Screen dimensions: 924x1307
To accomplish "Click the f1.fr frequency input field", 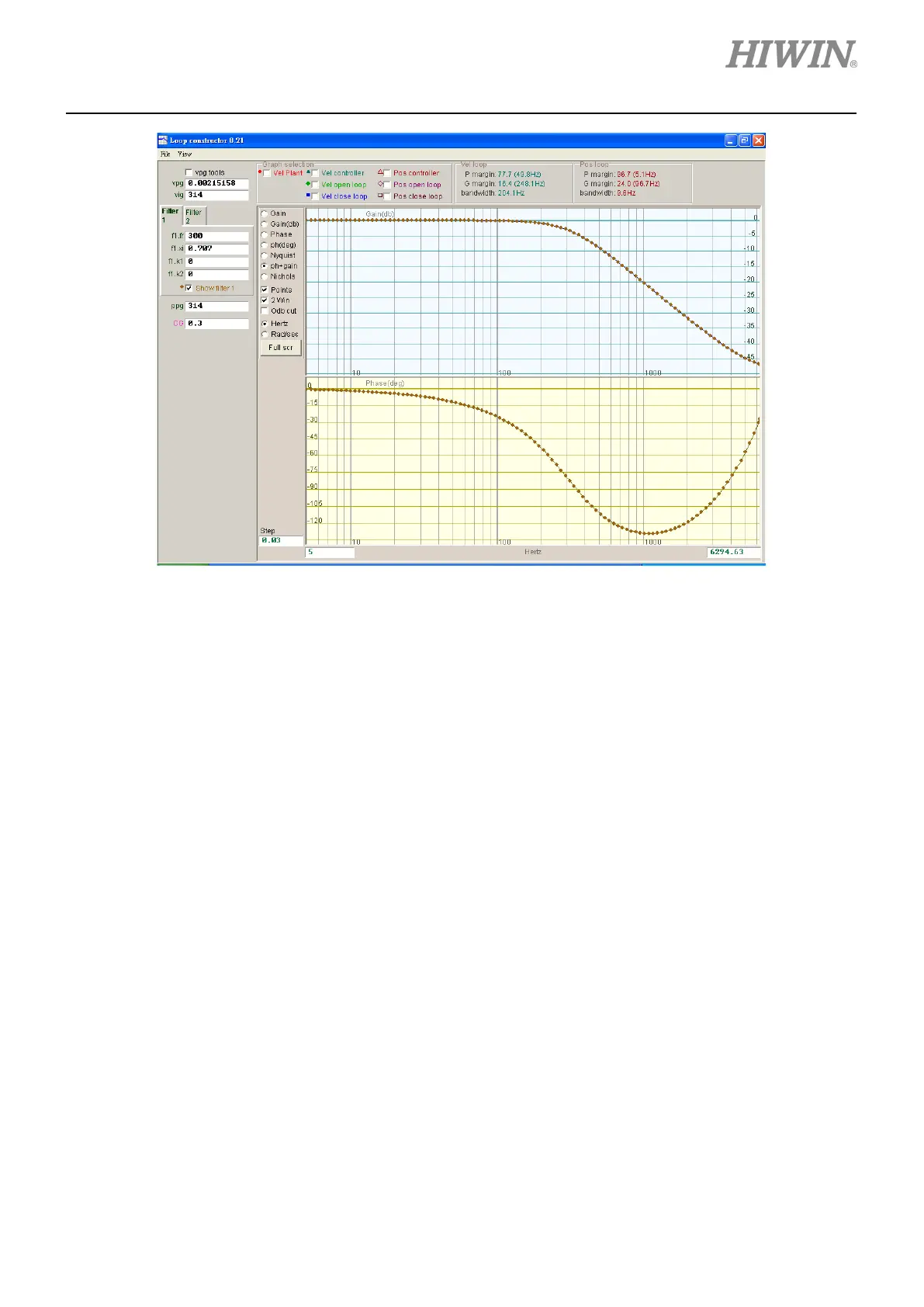I will point(217,236).
